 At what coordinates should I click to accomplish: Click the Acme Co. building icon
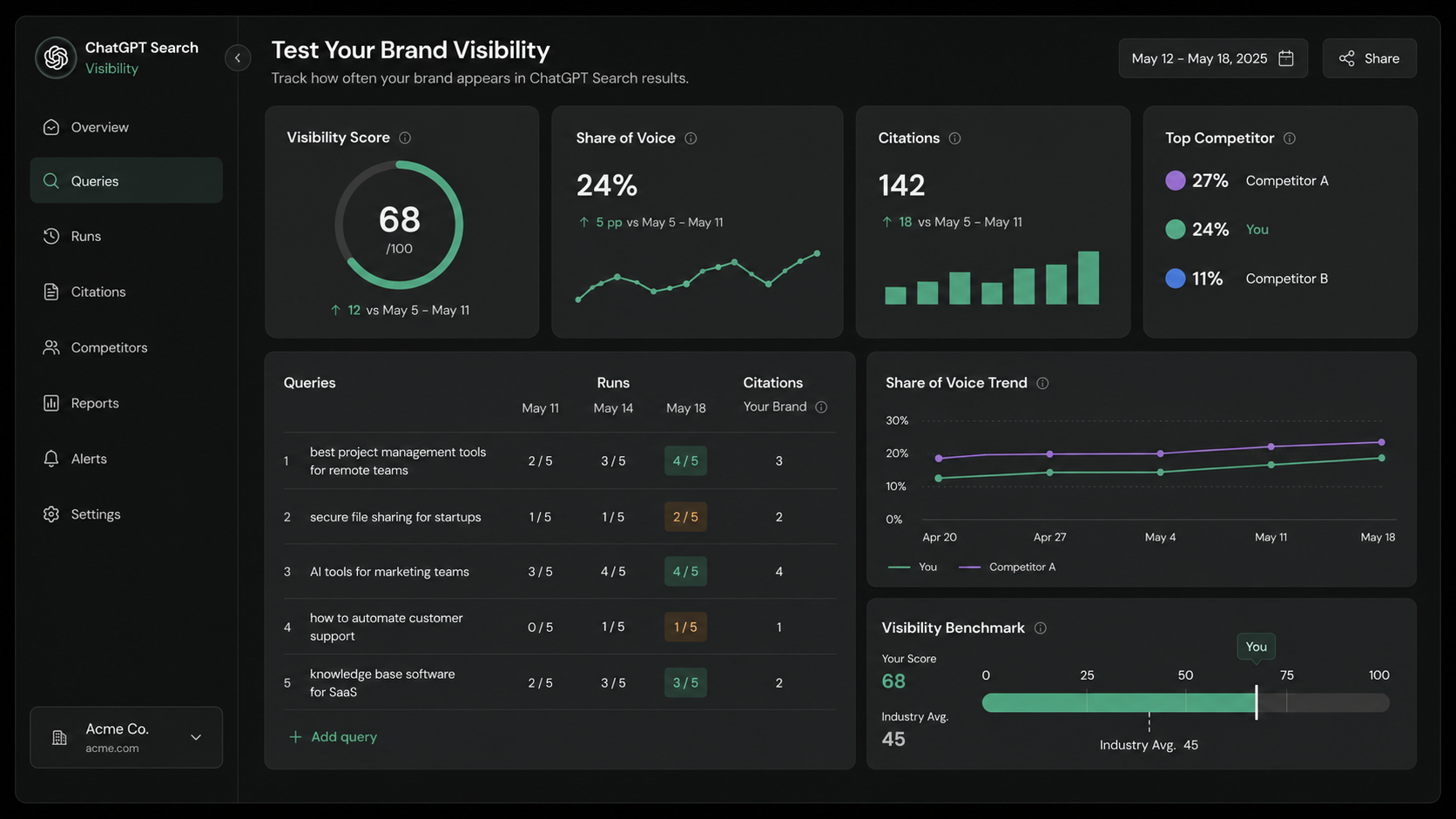point(59,738)
